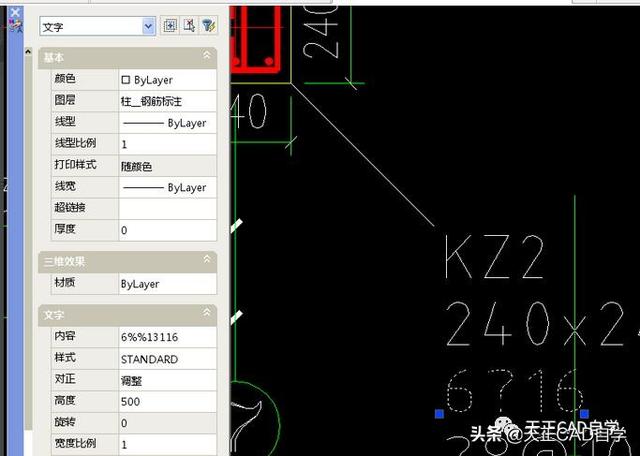Select the white leader line to KZ2

coord(362,155)
